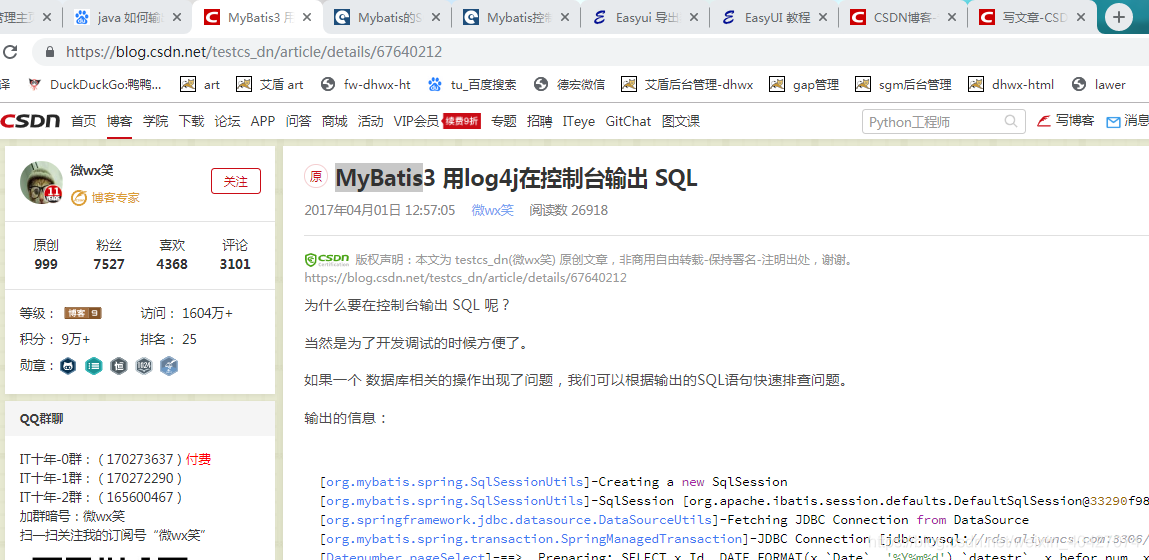1149x560 pixels.
Task: Open the lawer bookmark
Action: [1098, 84]
